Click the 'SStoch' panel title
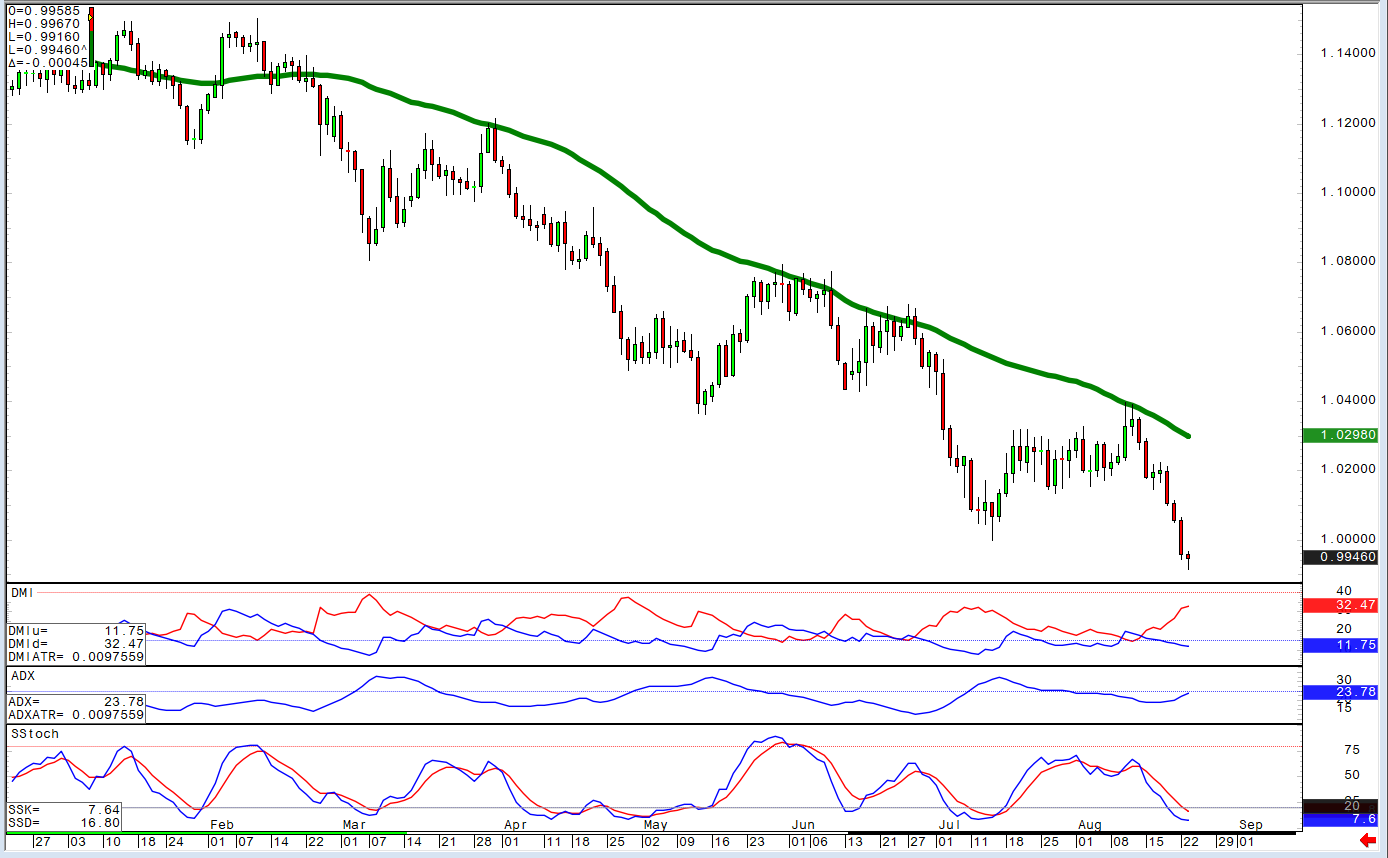This screenshot has width=1388, height=858. pyautogui.click(x=35, y=733)
